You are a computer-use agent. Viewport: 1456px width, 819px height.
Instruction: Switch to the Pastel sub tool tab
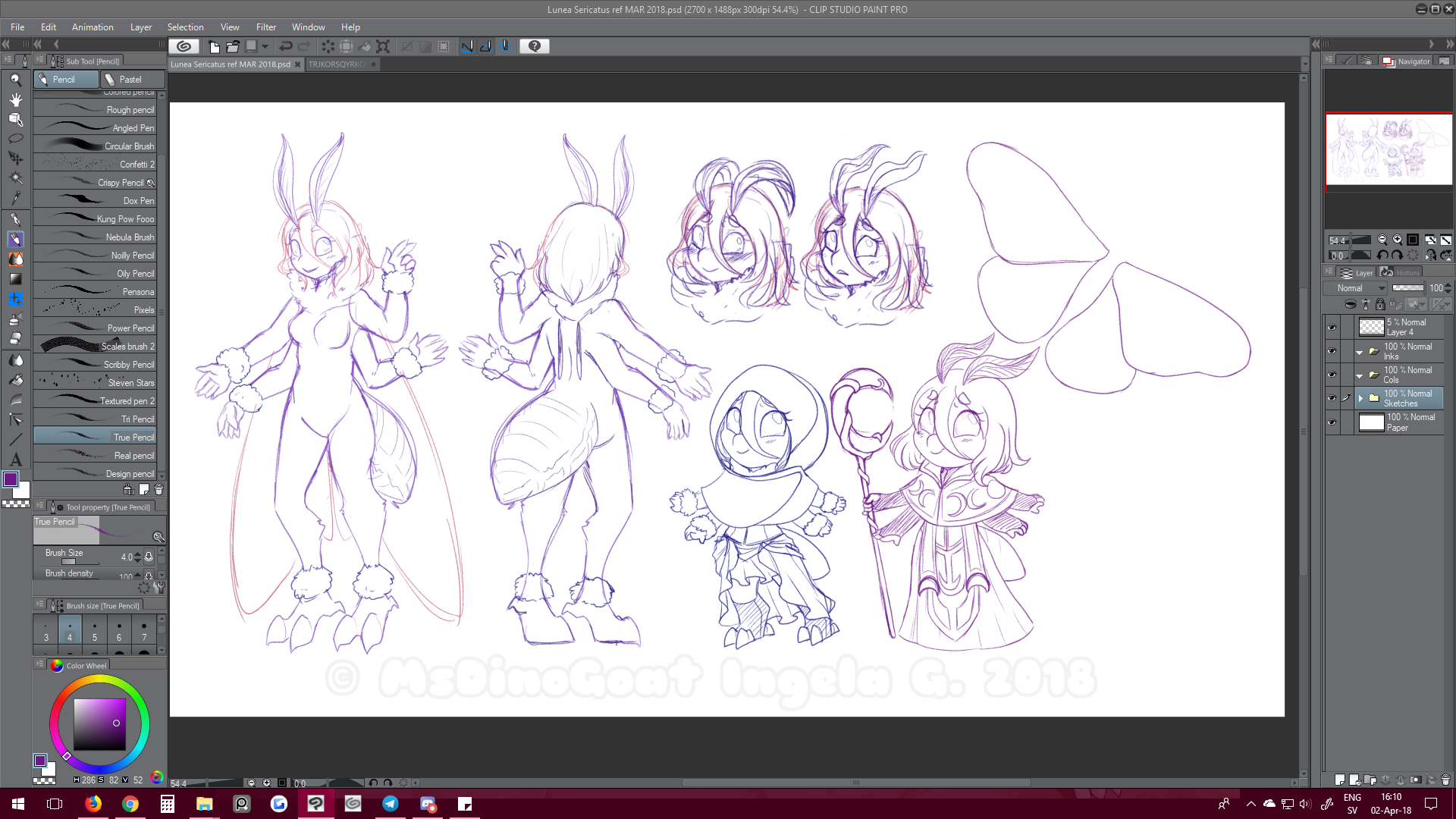pyautogui.click(x=130, y=80)
